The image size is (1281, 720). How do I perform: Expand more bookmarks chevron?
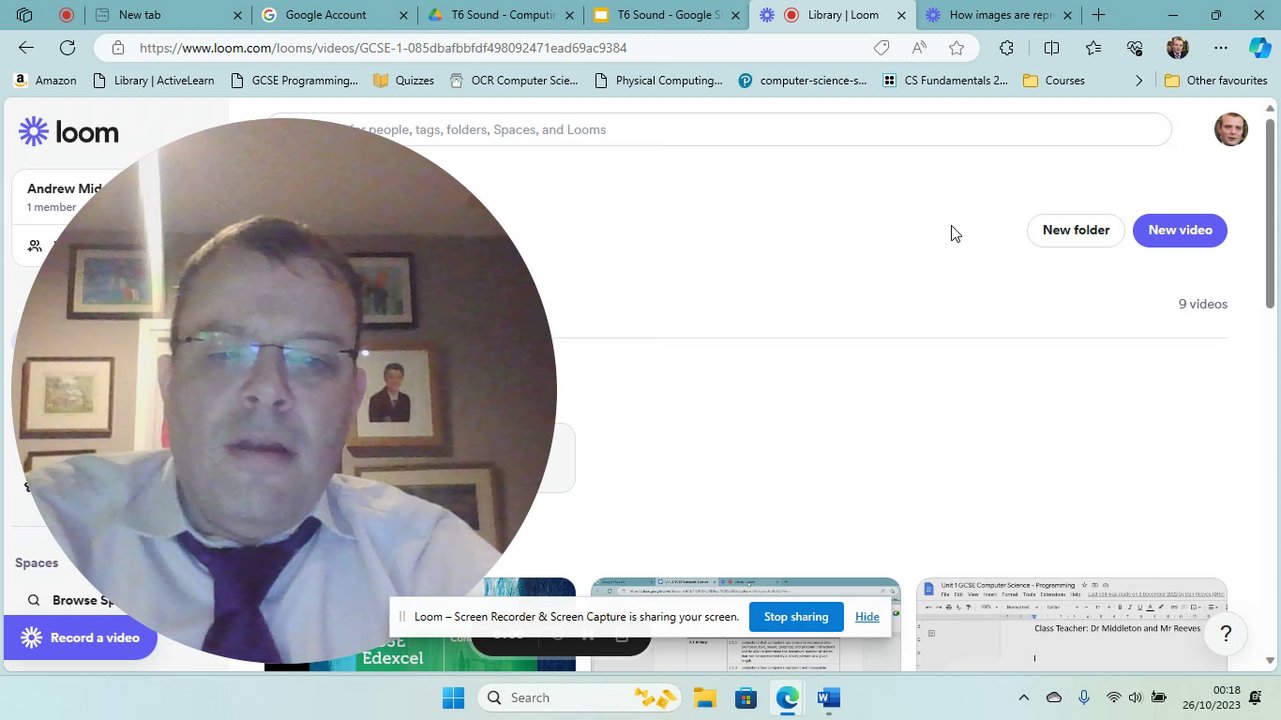pos(1138,80)
